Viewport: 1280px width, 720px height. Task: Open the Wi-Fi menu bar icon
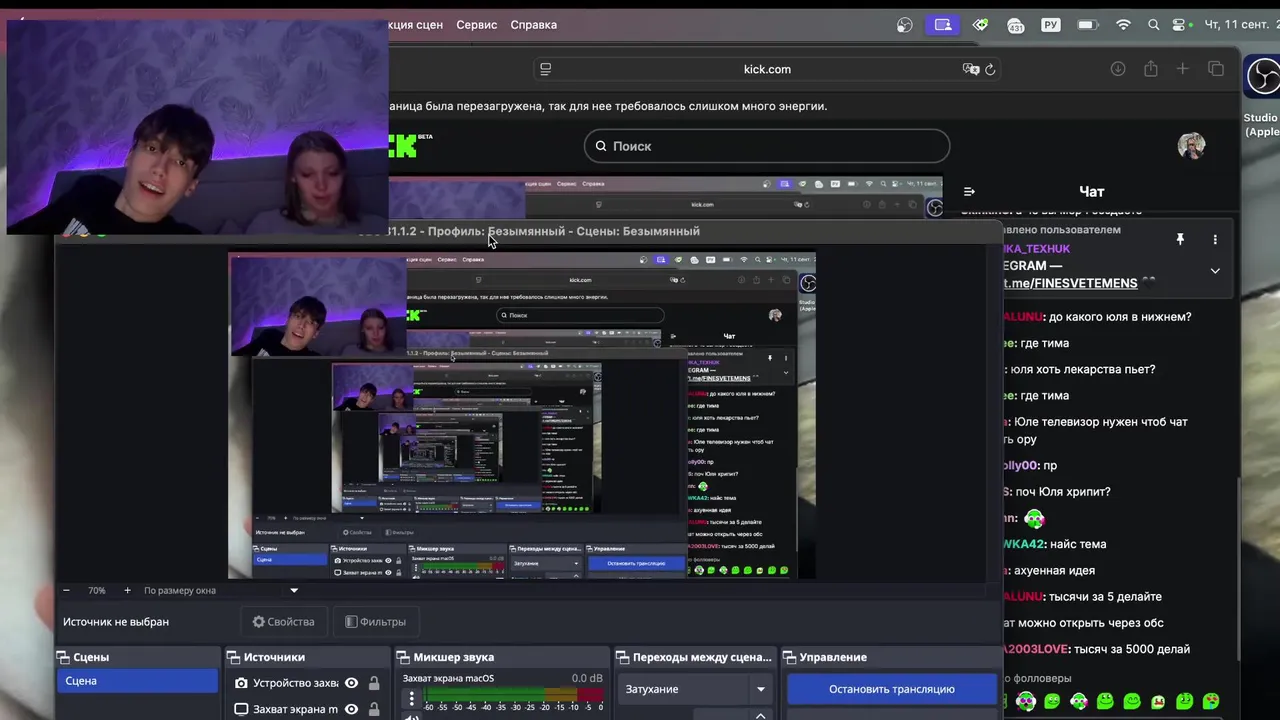1124,25
